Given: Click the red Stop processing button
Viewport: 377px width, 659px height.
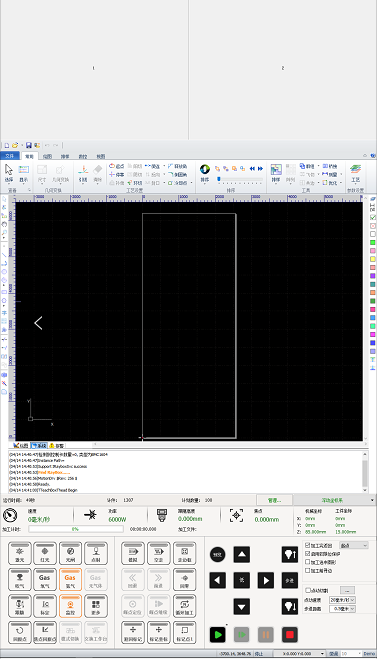Looking at the screenshot, I should tap(290, 635).
